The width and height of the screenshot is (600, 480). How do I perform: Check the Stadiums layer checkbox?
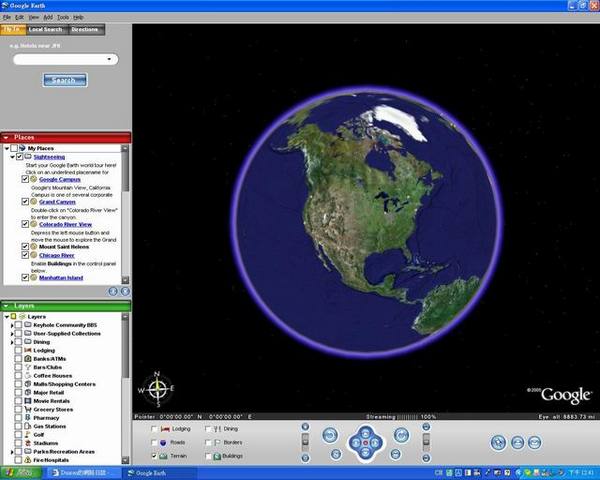[x=18, y=443]
